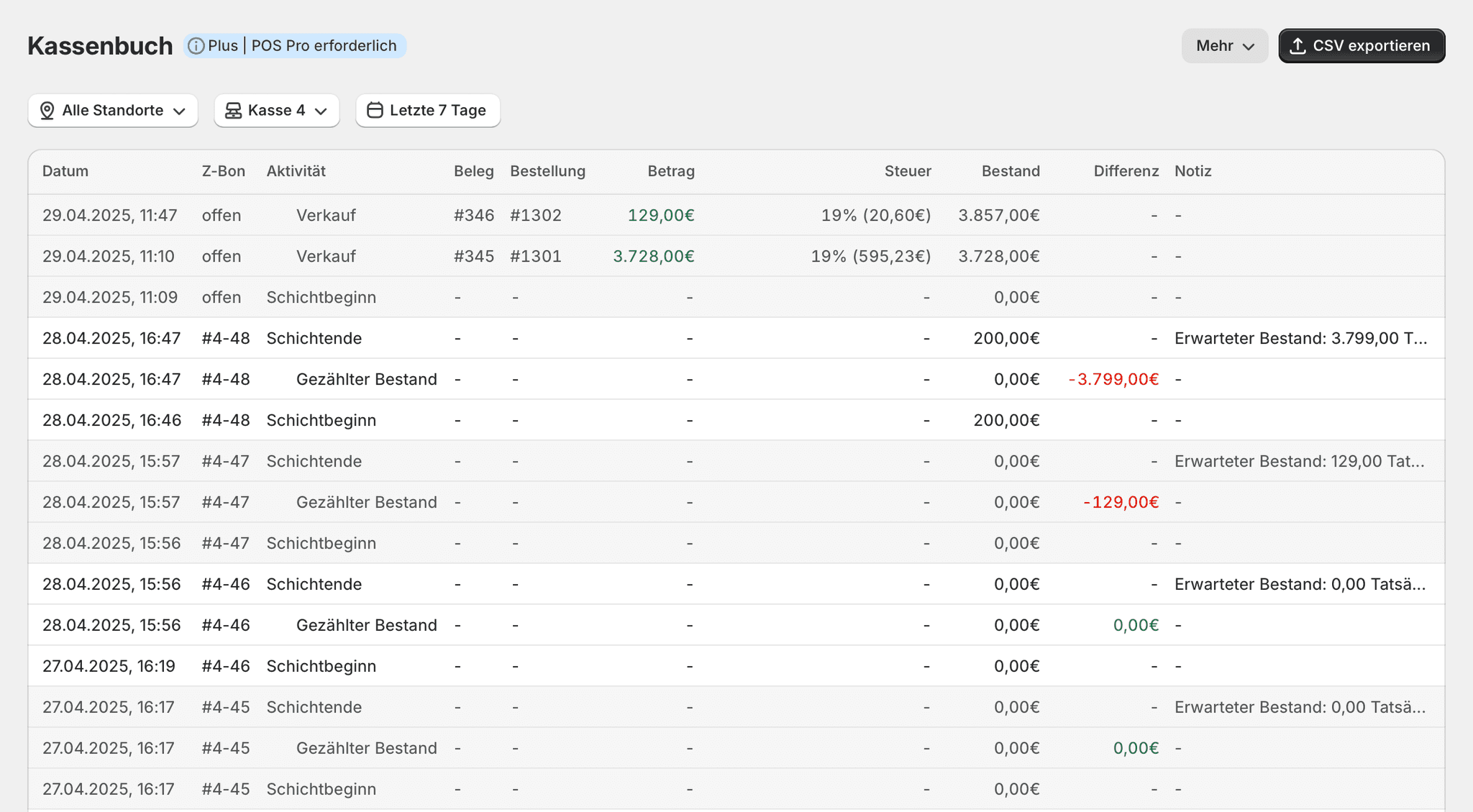Click the Plus | POS Pro erforderlich badge

coord(295,46)
